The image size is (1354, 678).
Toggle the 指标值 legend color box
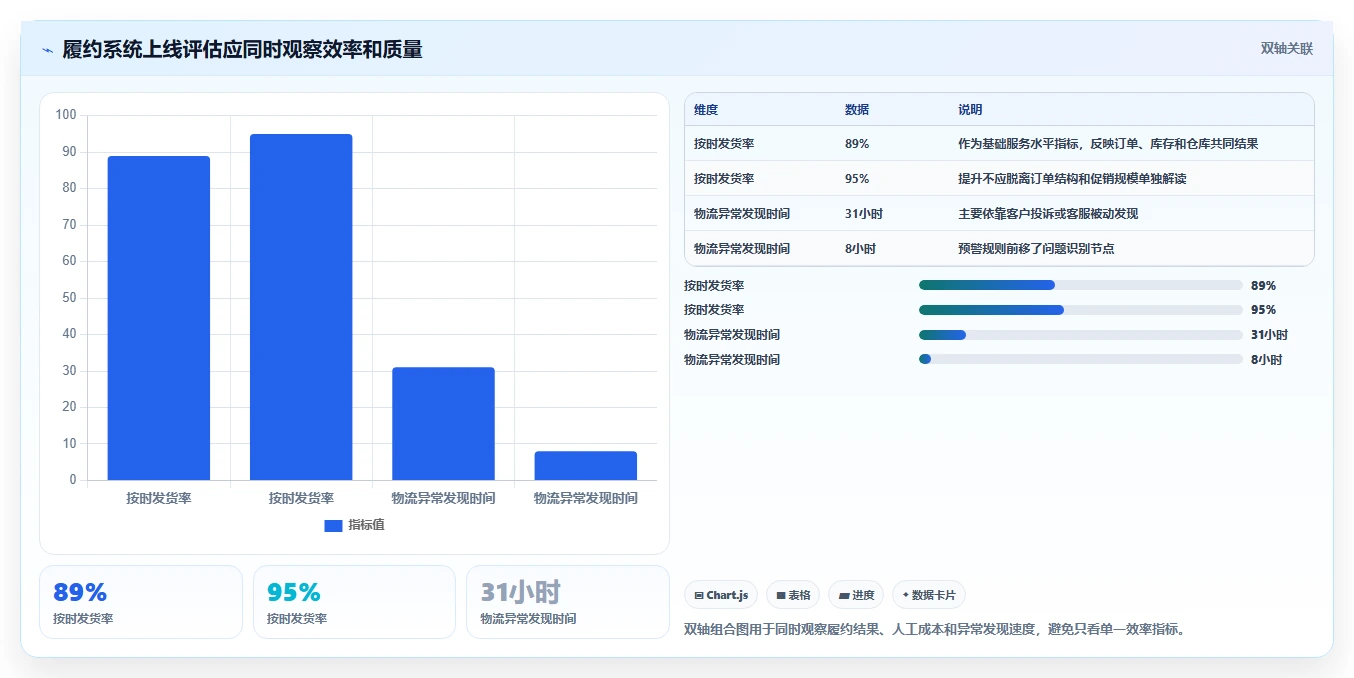coord(333,525)
